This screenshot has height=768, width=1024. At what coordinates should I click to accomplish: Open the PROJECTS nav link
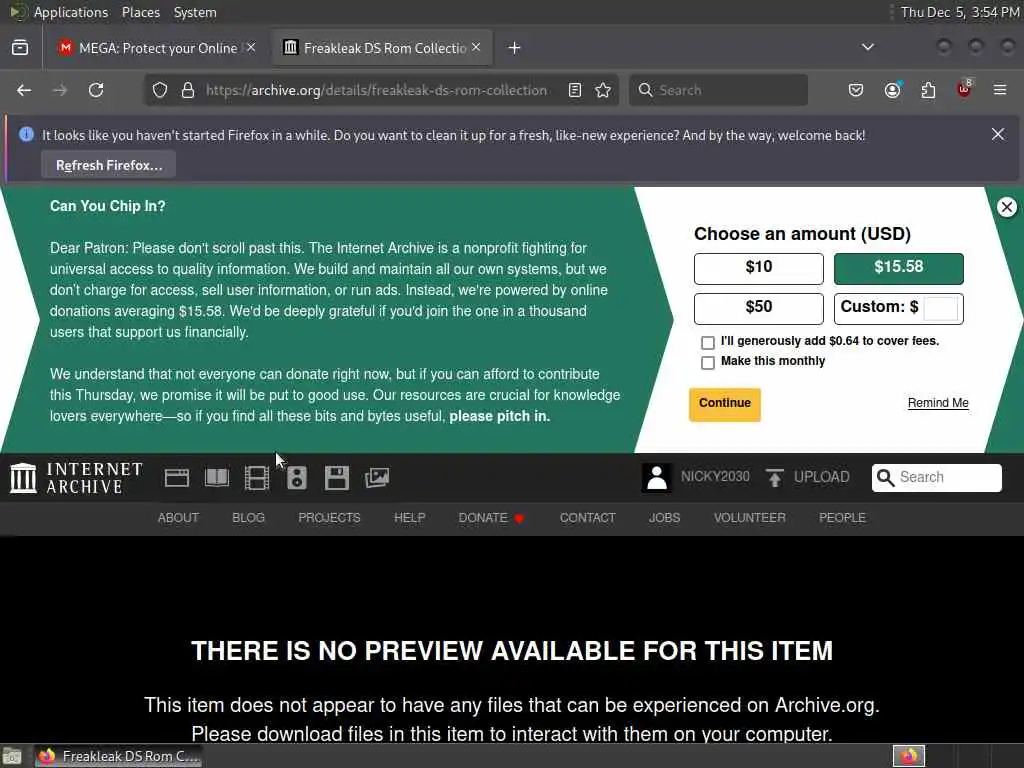click(x=329, y=518)
